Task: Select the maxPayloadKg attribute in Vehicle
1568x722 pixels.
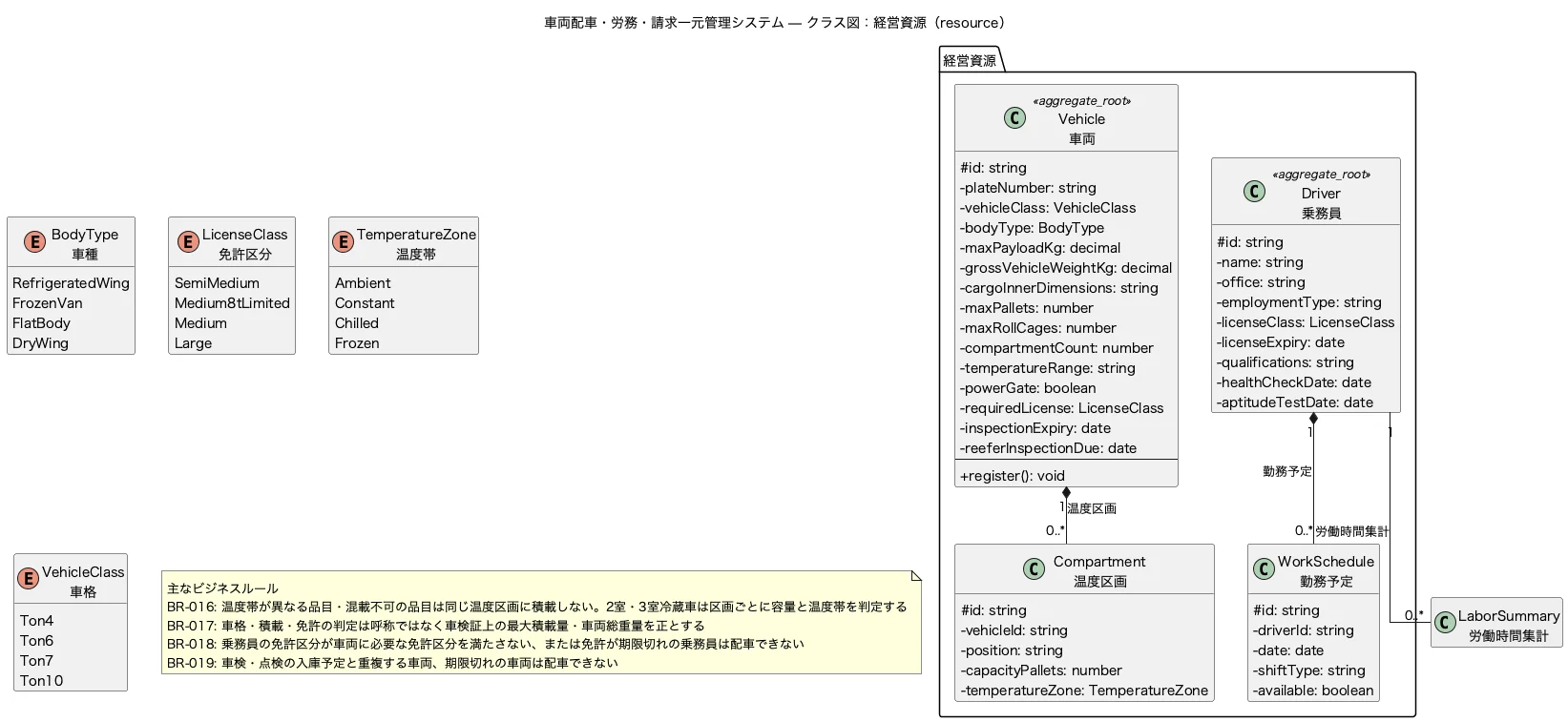Action: 1040,248
